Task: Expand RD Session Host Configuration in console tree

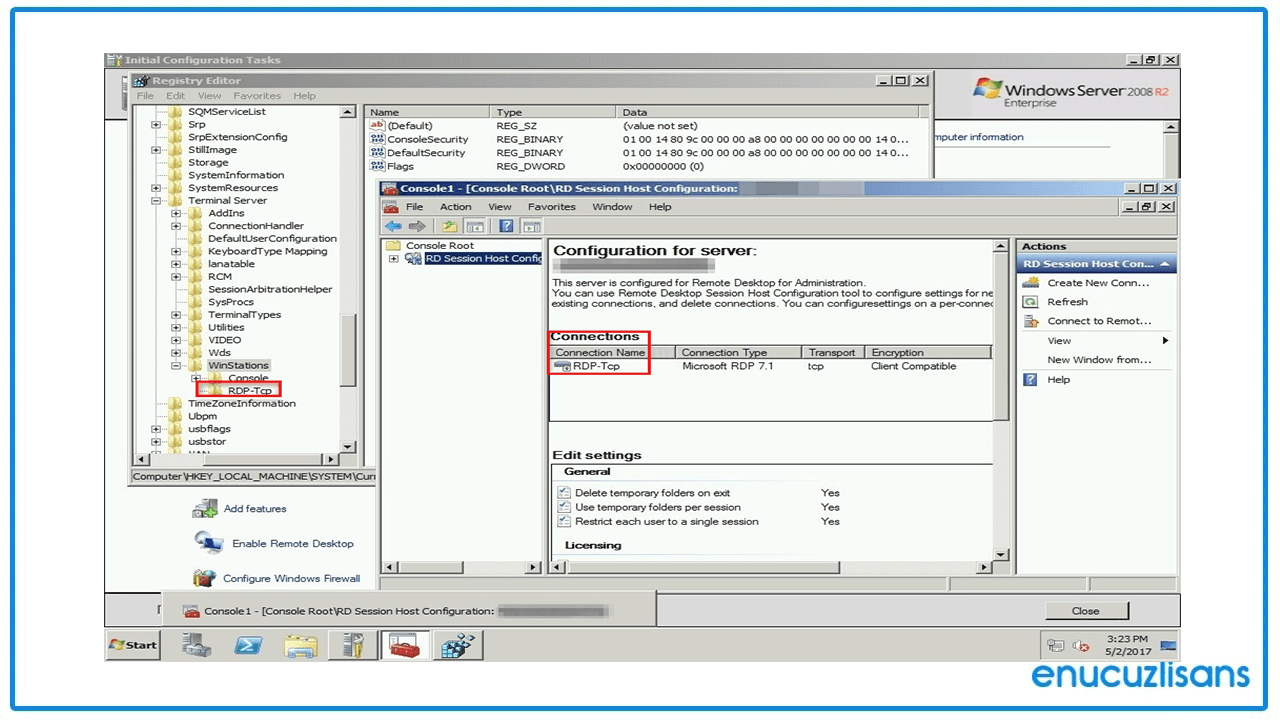Action: [393, 258]
